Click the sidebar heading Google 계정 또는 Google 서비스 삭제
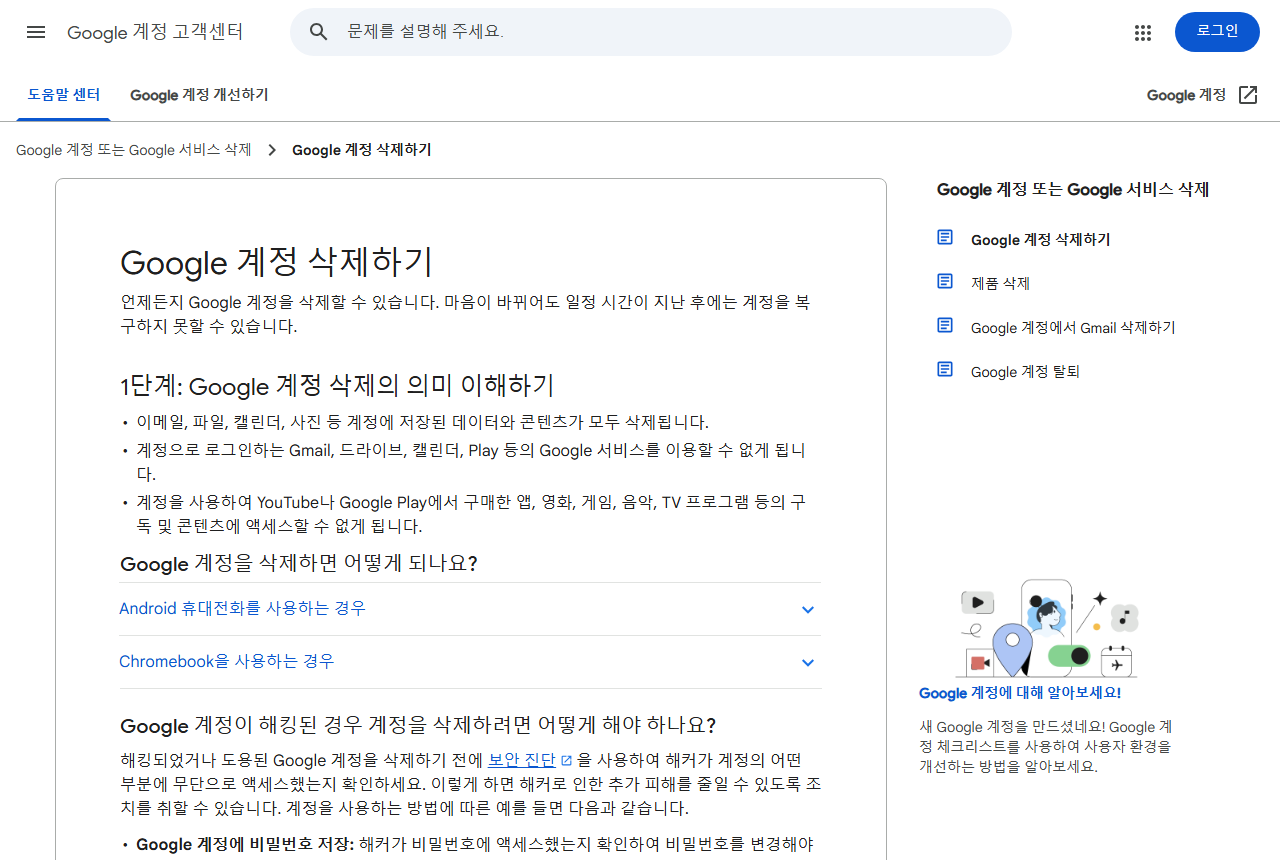Viewport: 1280px width, 860px height. [x=1073, y=190]
